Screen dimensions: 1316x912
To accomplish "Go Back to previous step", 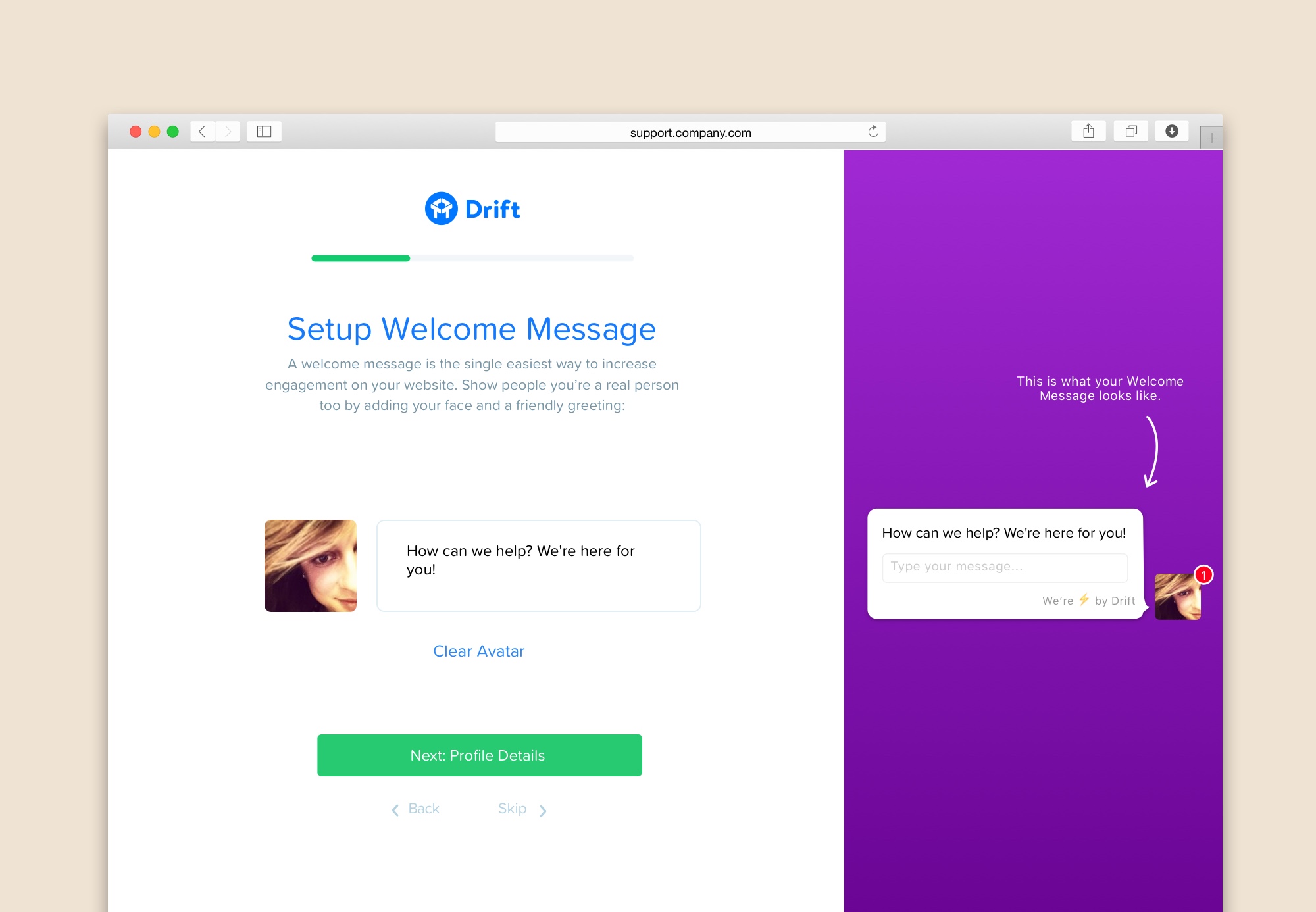I will (x=416, y=809).
